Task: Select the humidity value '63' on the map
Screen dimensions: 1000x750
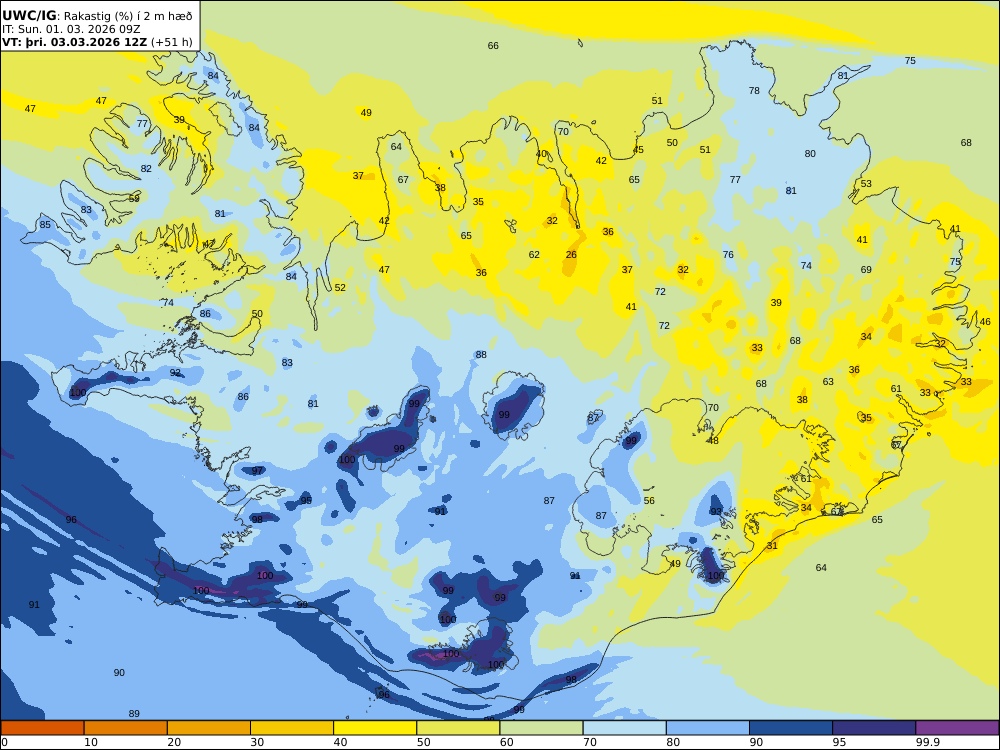Action: click(x=828, y=382)
